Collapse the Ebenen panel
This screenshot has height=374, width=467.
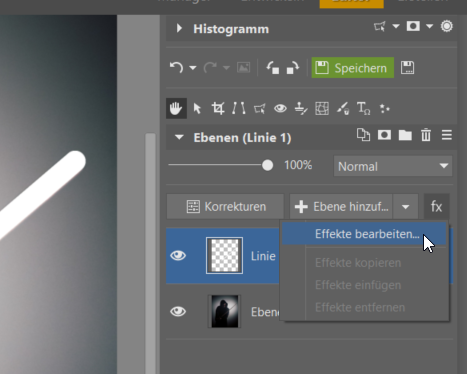pos(179,137)
